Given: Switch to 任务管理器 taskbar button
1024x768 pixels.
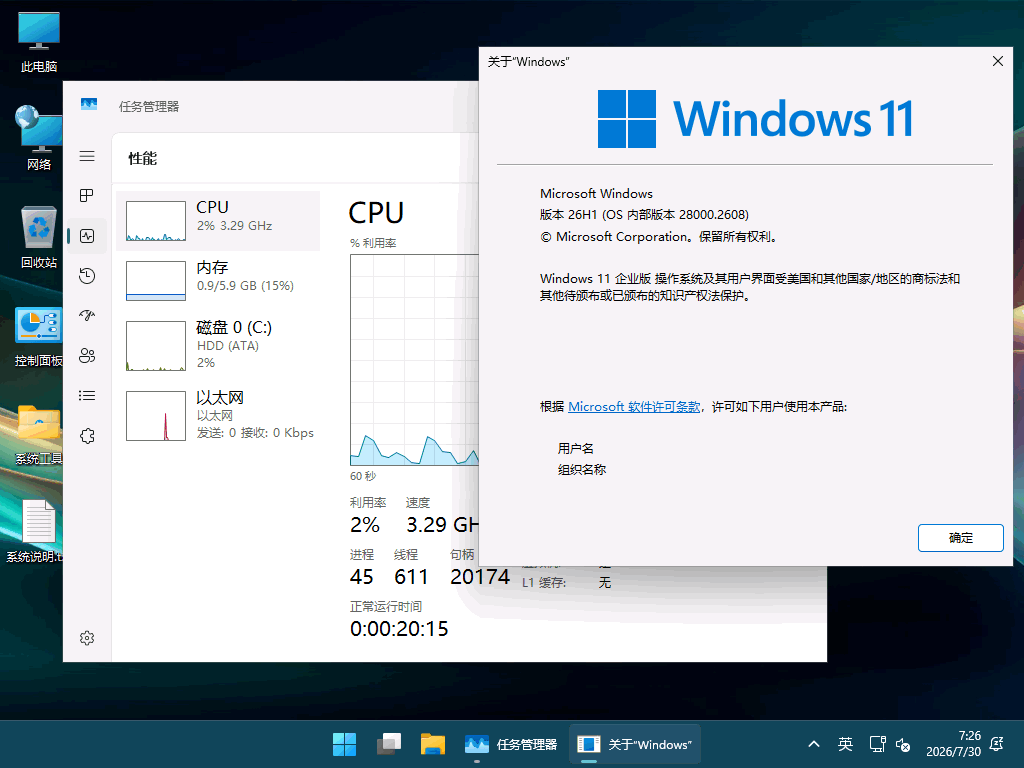Looking at the screenshot, I should point(511,744).
